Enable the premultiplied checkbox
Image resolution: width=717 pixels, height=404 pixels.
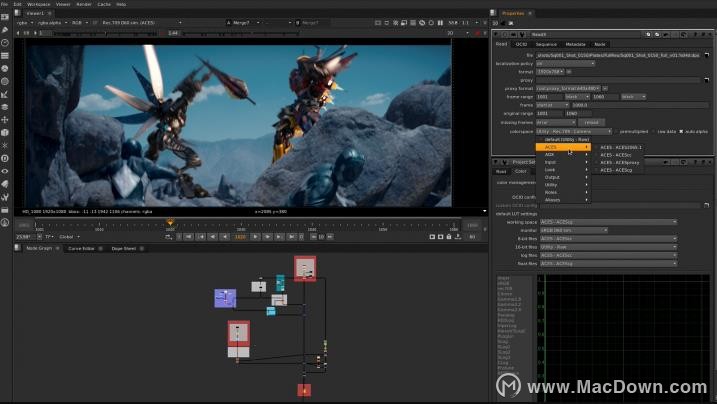pos(617,131)
